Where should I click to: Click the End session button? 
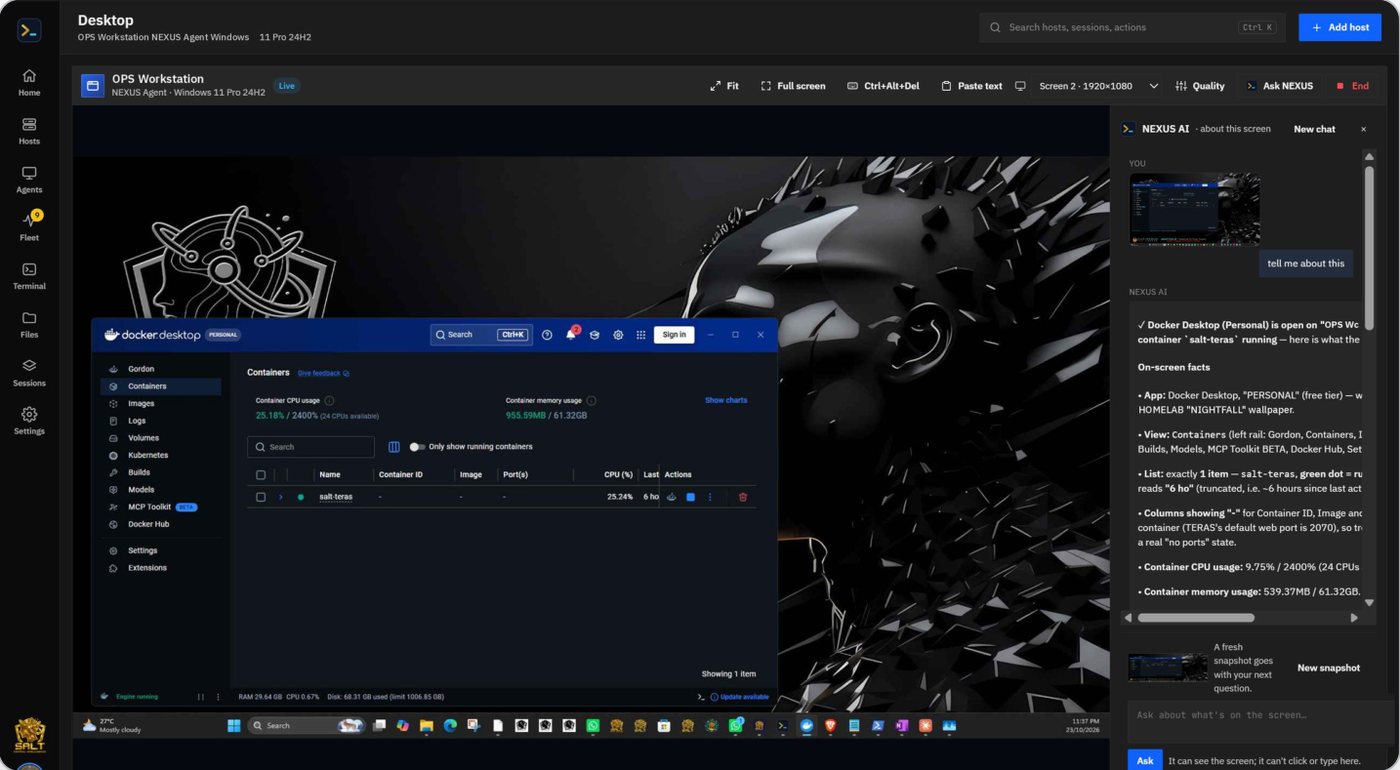(1352, 86)
